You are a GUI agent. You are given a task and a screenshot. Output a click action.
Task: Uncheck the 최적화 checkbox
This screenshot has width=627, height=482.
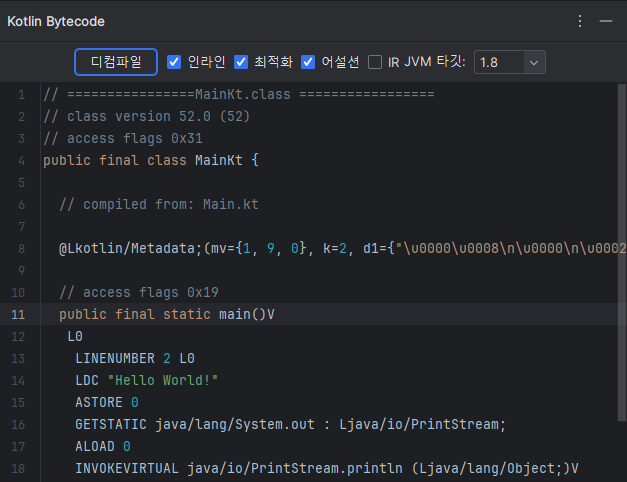pos(241,62)
